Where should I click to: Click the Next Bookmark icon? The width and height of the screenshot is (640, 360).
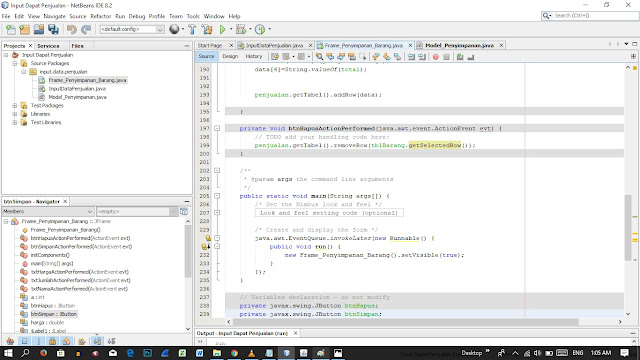click(x=387, y=57)
